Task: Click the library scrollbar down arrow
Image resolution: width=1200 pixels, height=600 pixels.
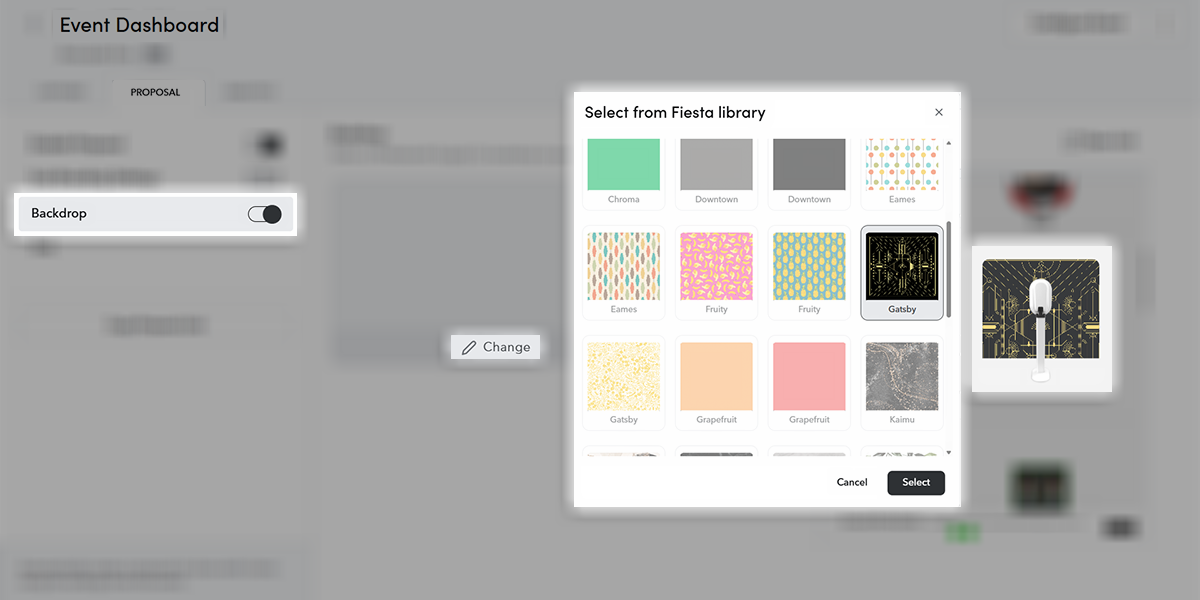Action: 949,453
